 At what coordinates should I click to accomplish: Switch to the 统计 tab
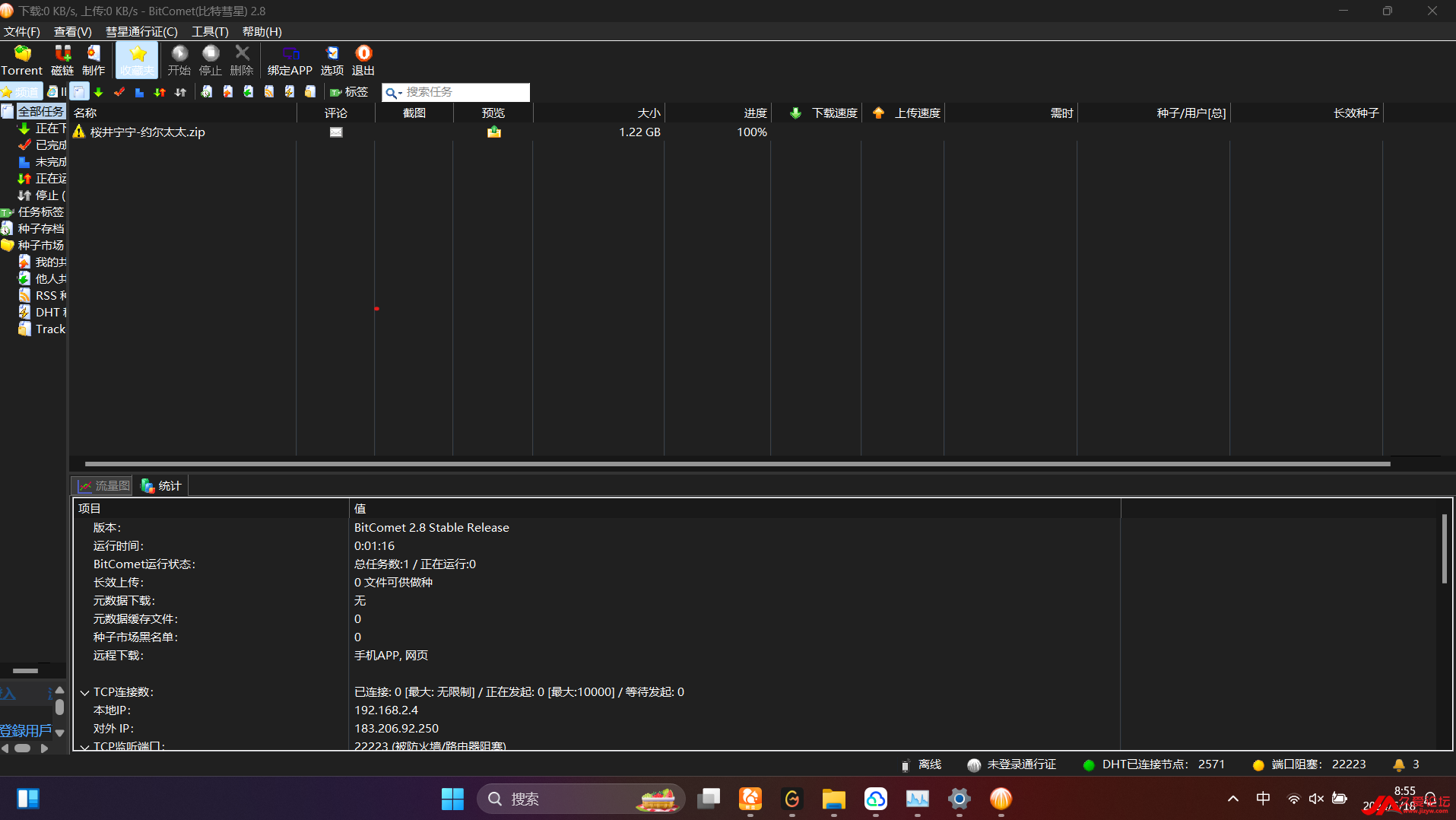click(x=162, y=485)
